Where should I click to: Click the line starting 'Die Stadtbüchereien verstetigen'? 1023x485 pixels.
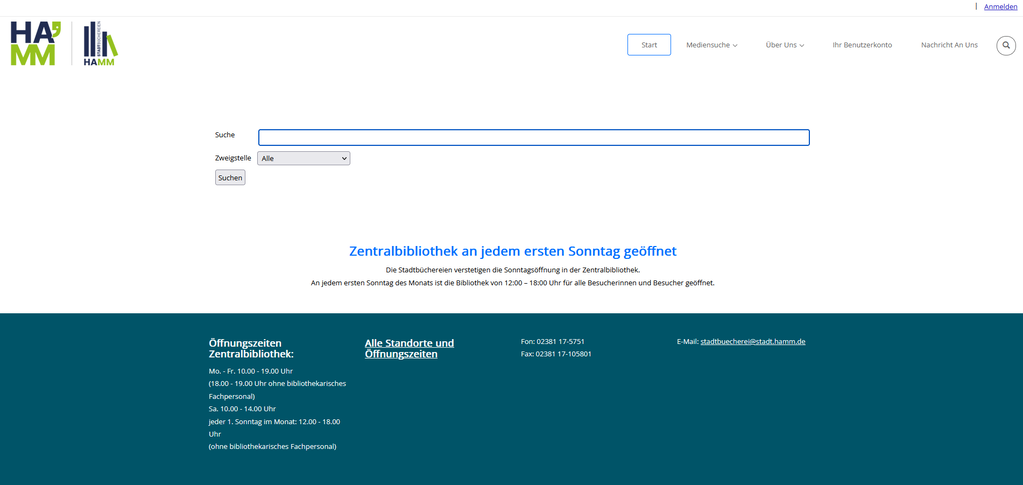[513, 270]
